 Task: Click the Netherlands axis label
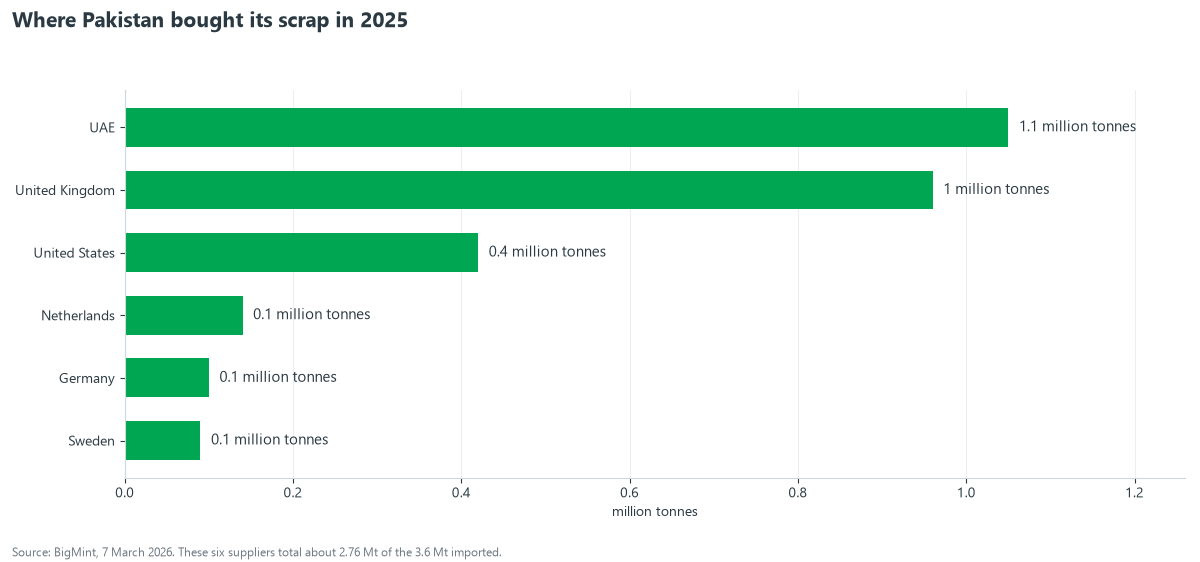(78, 316)
